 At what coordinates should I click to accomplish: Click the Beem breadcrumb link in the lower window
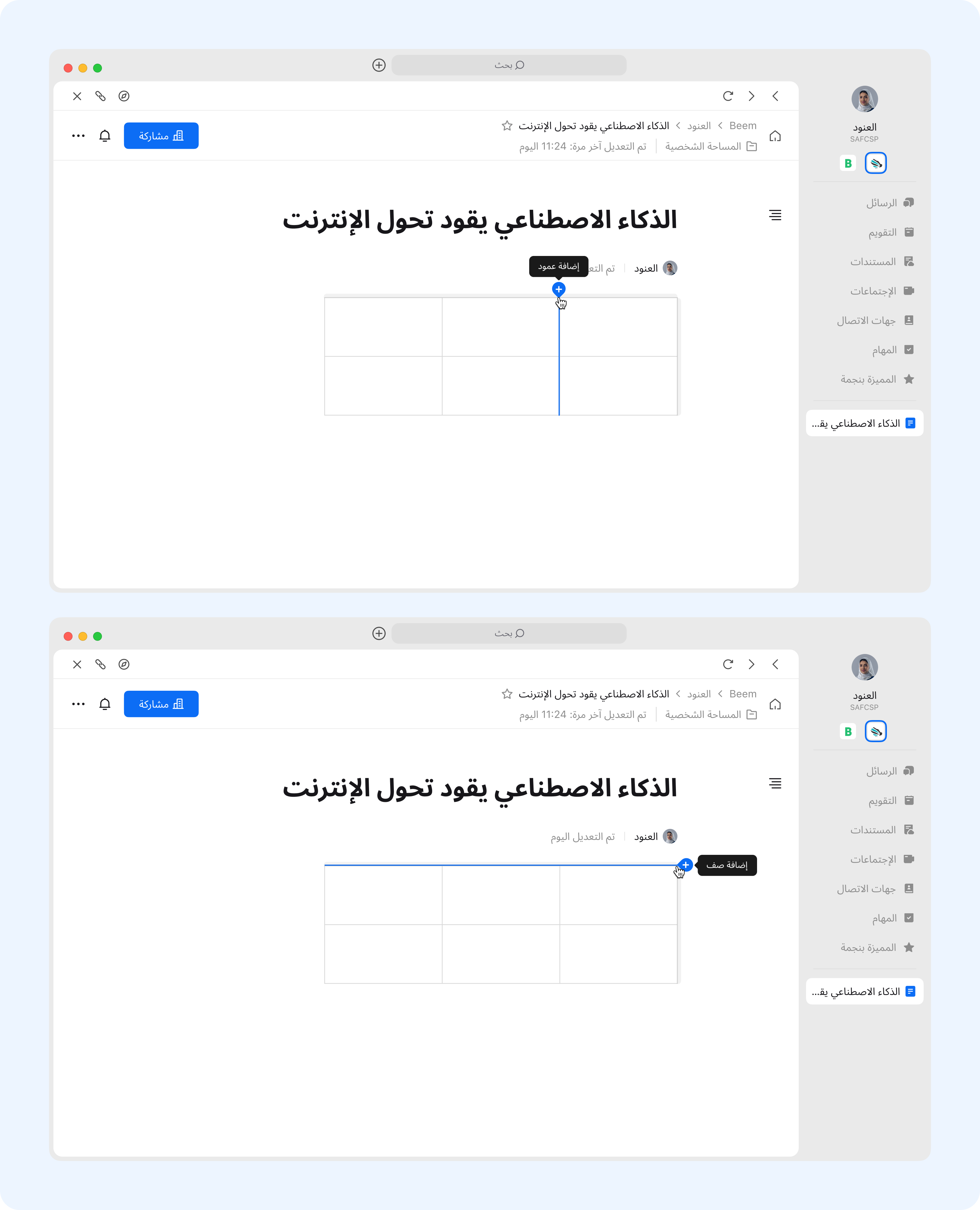click(742, 694)
